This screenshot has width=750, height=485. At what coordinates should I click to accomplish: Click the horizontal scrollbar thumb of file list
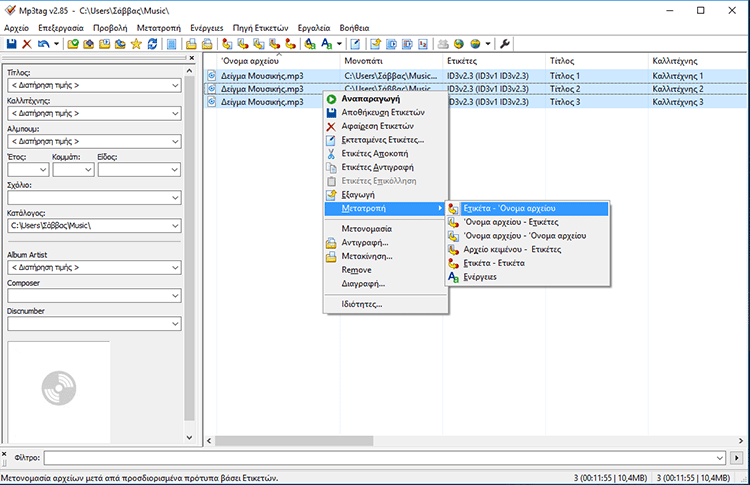pos(294,441)
